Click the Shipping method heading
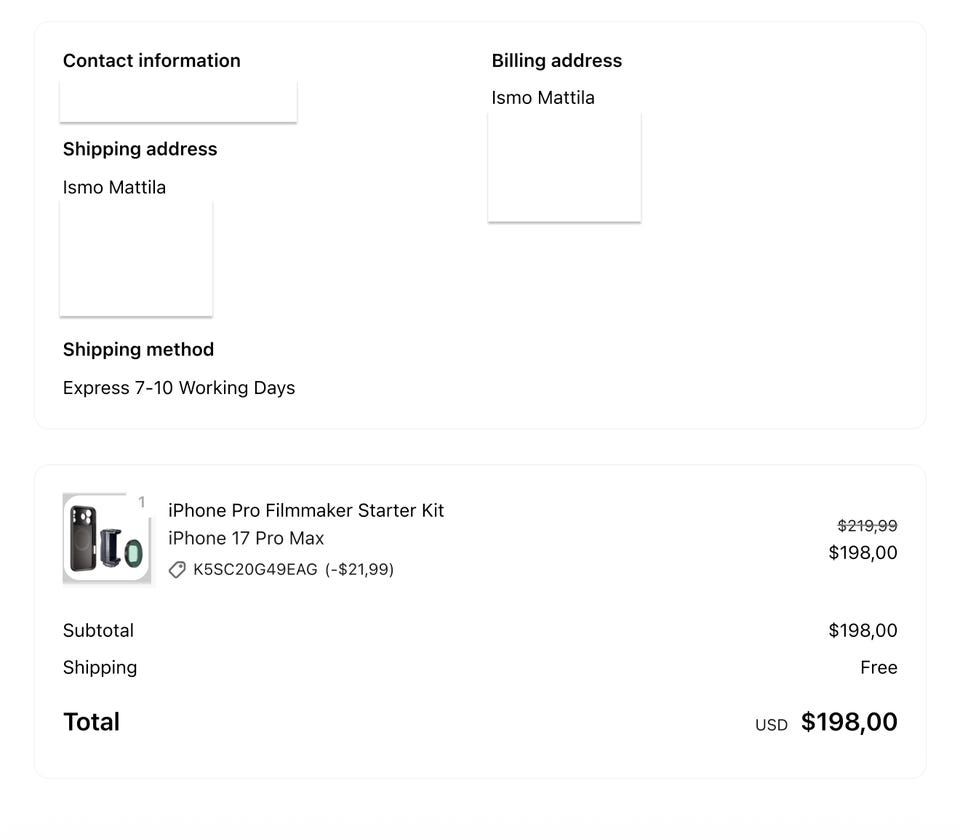 [x=138, y=350]
